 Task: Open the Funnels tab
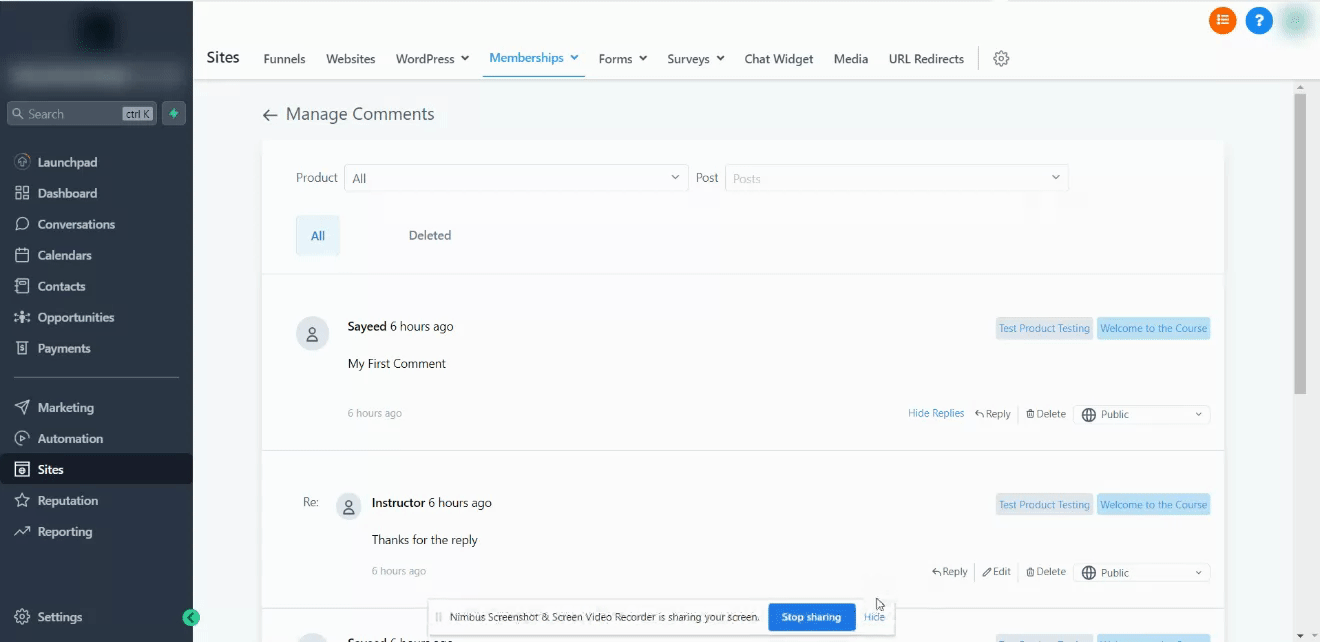[x=284, y=59]
